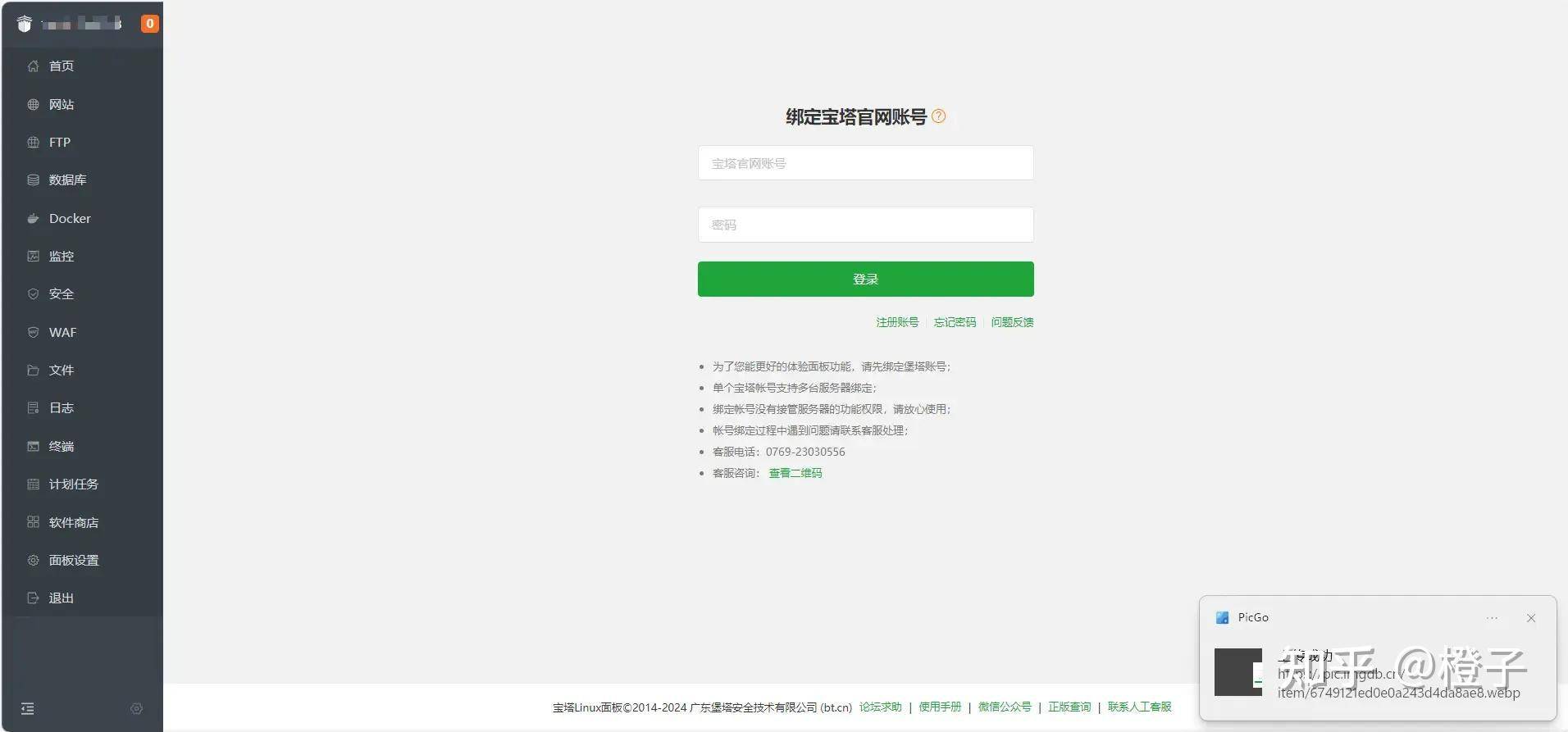Click the log icon beside 日志
The image size is (1568, 732).
point(33,407)
